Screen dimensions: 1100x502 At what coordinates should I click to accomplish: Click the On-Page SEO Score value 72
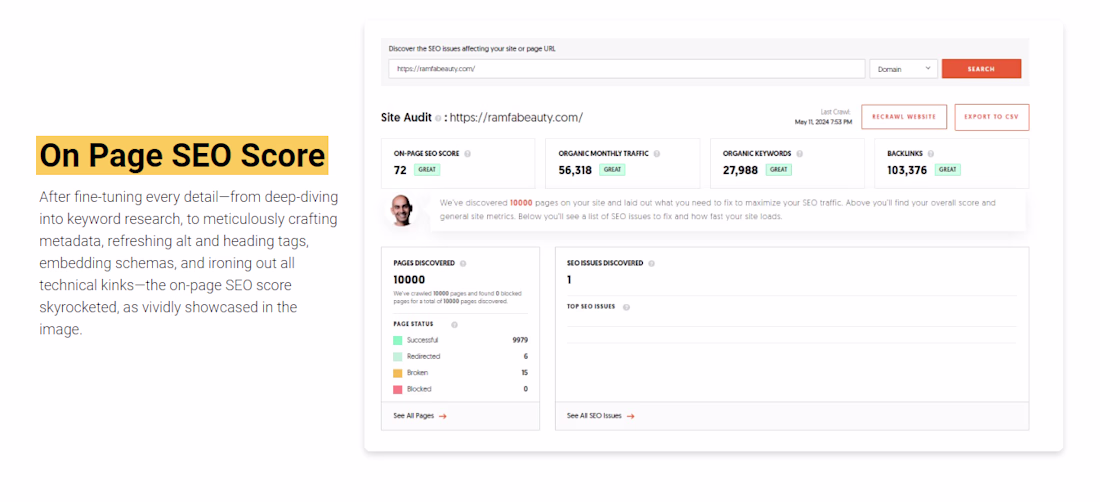click(x=400, y=170)
